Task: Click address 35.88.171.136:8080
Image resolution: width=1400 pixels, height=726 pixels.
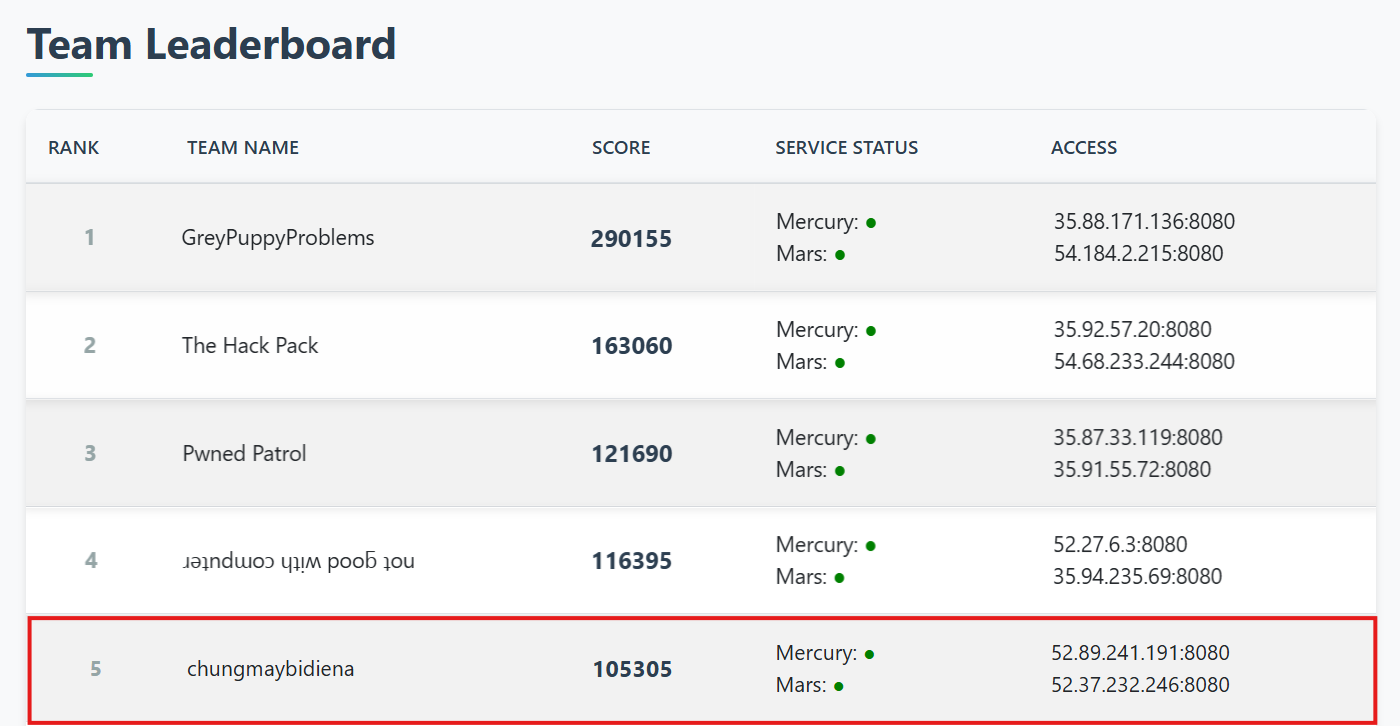Action: [x=1144, y=222]
